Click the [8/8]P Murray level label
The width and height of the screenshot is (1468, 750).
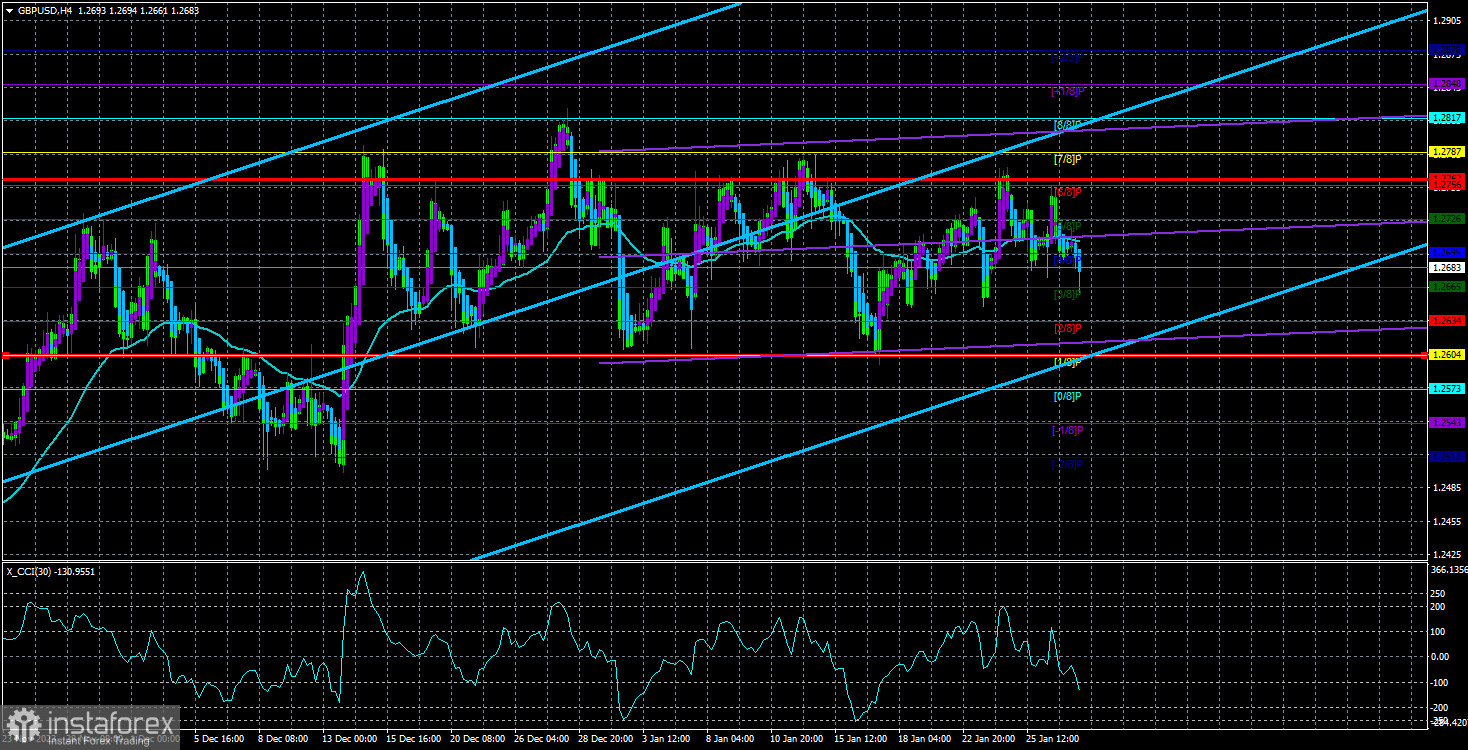[x=1068, y=126]
